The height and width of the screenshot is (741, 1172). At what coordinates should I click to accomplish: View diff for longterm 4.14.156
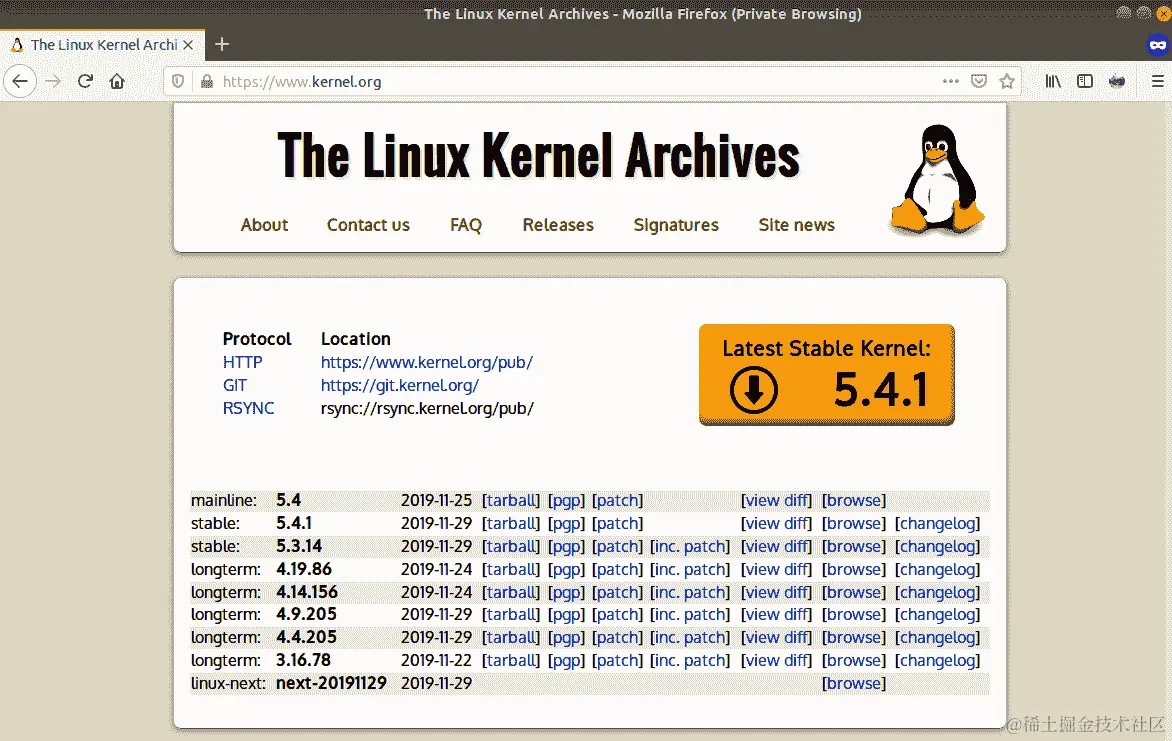coord(777,593)
